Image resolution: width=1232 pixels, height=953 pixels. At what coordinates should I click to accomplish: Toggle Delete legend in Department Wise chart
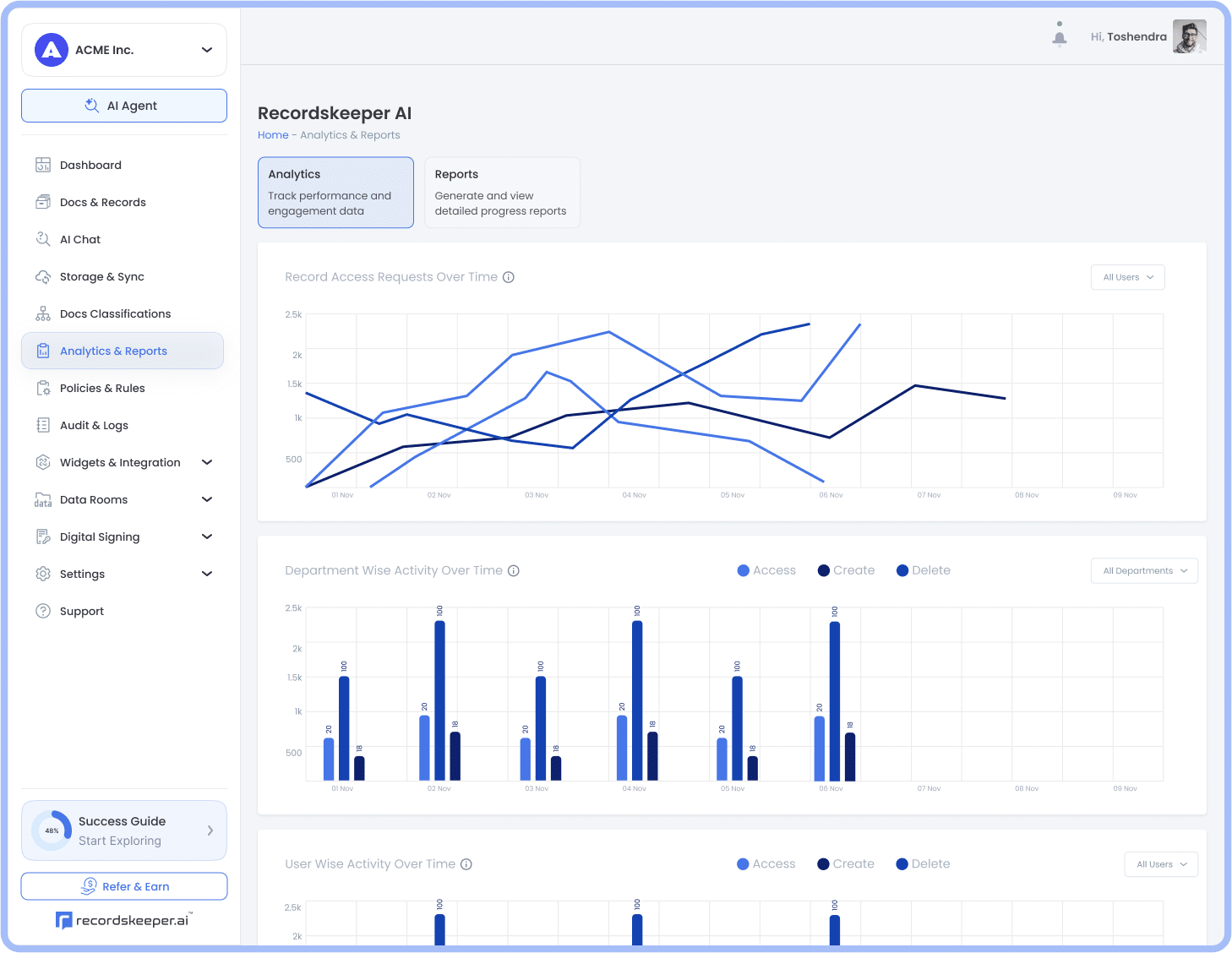(x=924, y=570)
